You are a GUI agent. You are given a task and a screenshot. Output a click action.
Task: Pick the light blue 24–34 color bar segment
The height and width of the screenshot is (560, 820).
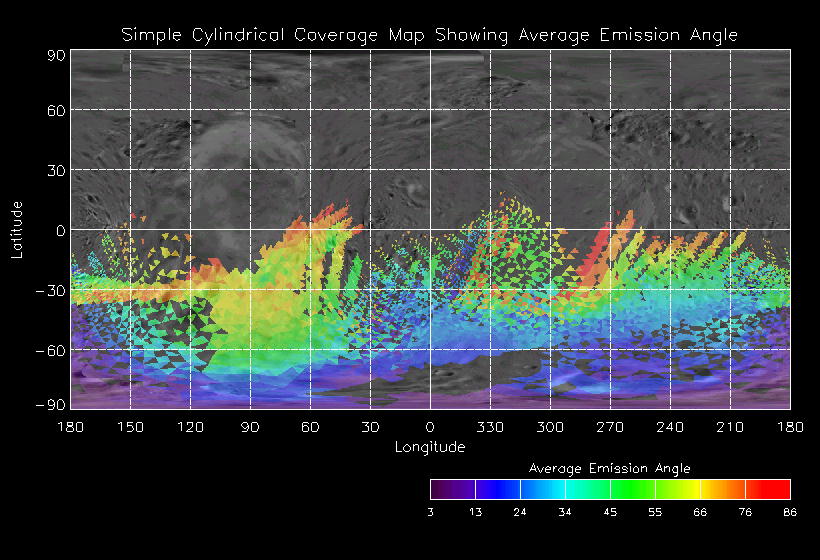543,489
